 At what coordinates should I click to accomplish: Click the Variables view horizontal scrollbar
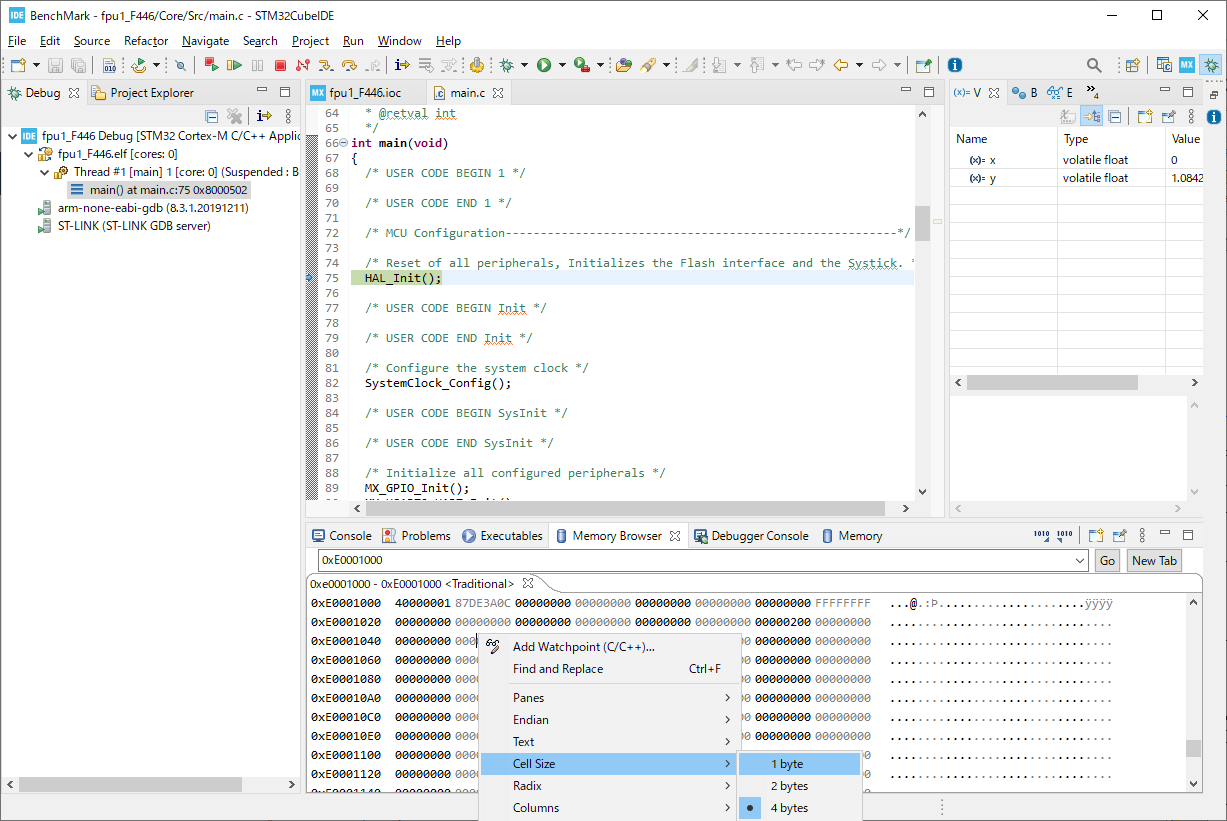coord(1052,383)
